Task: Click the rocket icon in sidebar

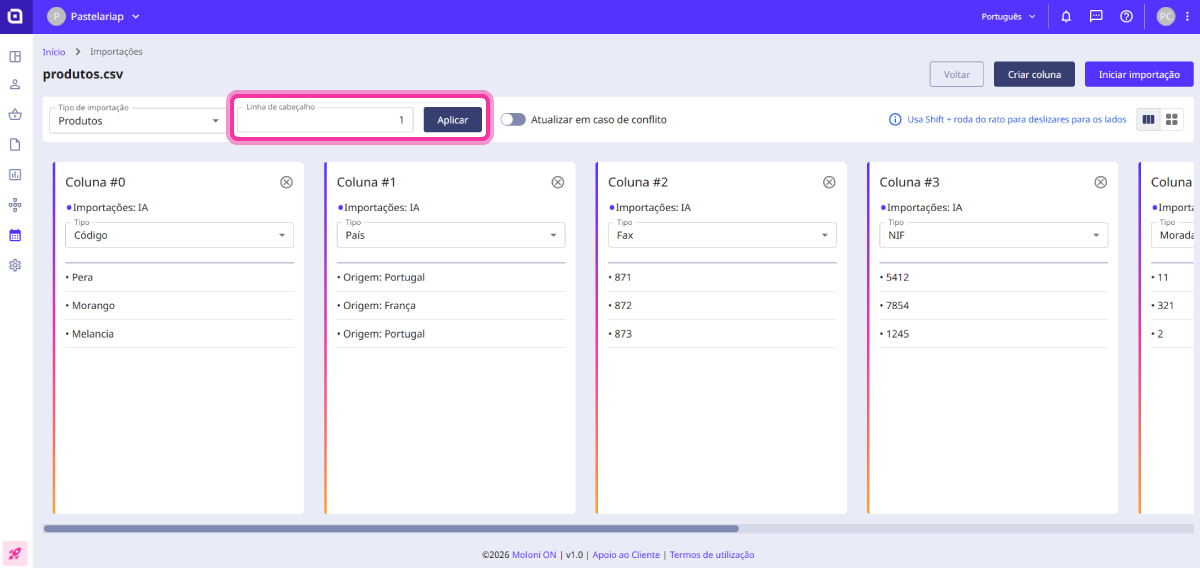Action: (15, 553)
